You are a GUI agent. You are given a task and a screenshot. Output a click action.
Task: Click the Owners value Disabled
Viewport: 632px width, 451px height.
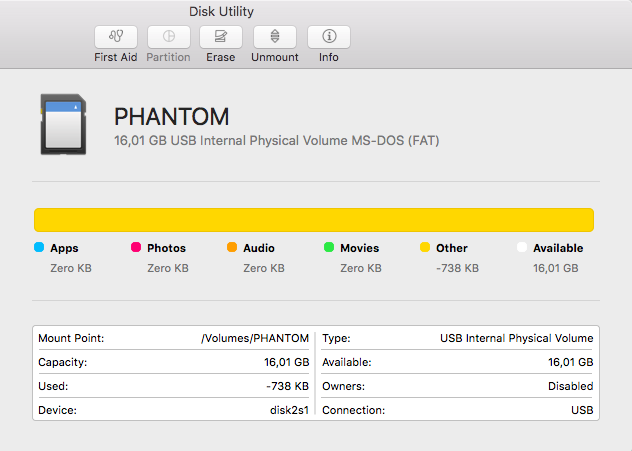[571, 386]
